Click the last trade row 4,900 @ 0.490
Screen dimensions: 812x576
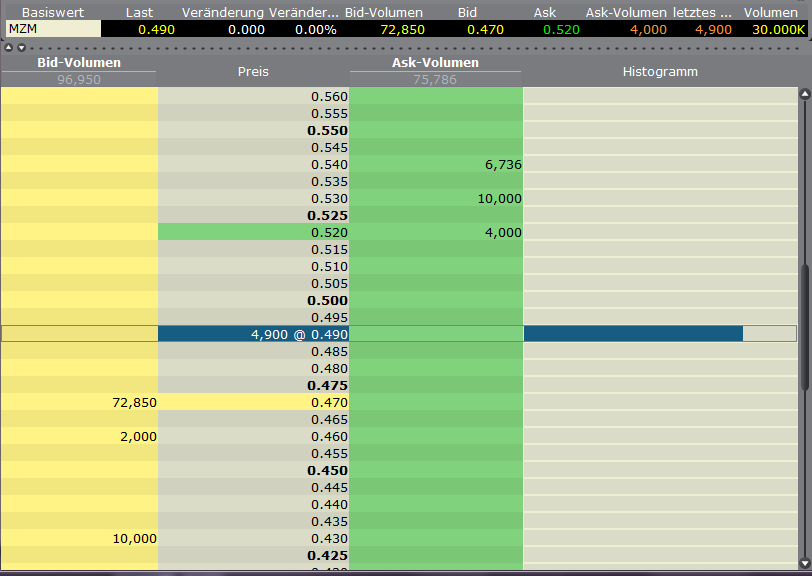pyautogui.click(x=253, y=334)
